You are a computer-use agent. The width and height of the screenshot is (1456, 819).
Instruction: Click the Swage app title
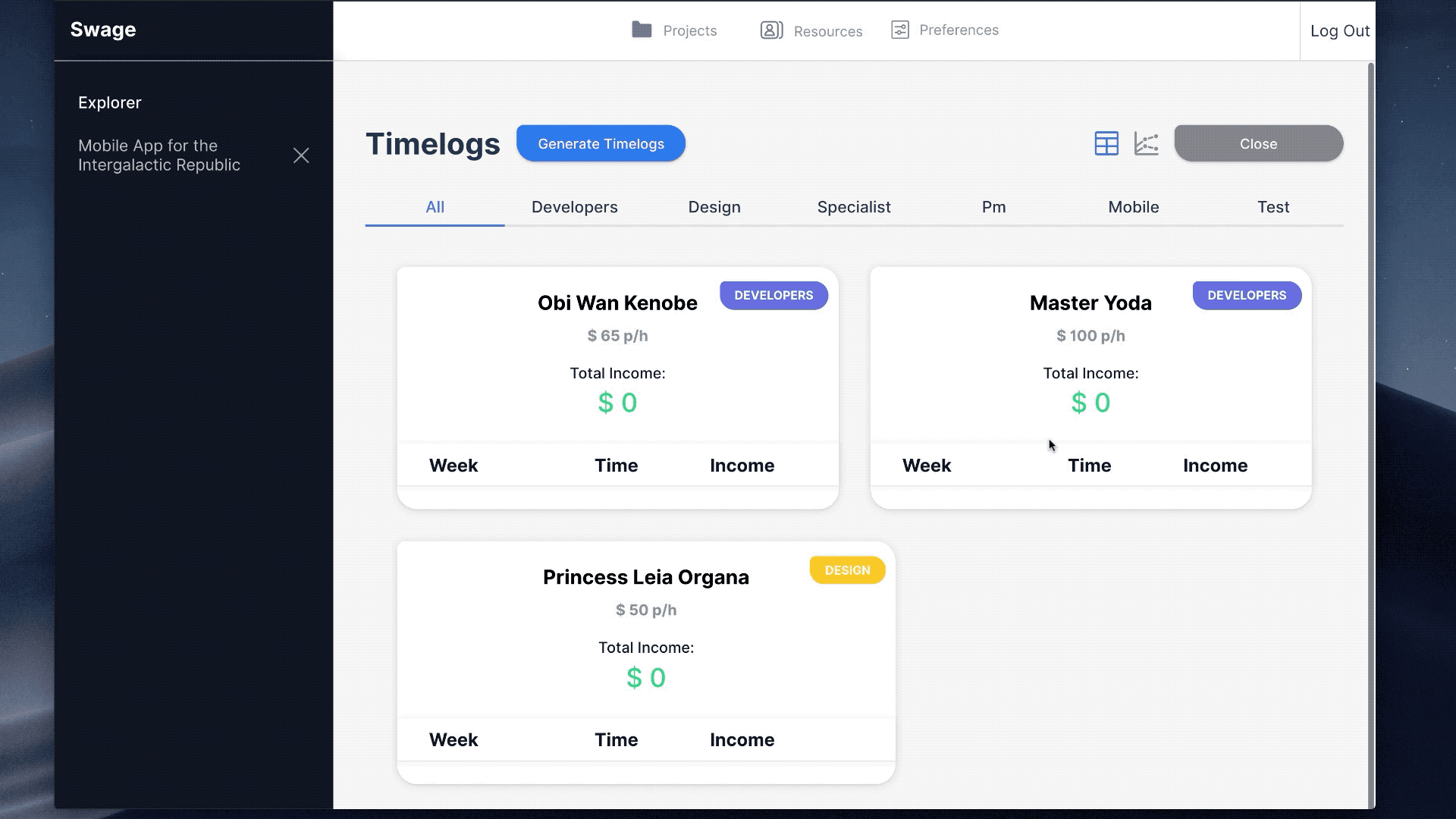(103, 30)
